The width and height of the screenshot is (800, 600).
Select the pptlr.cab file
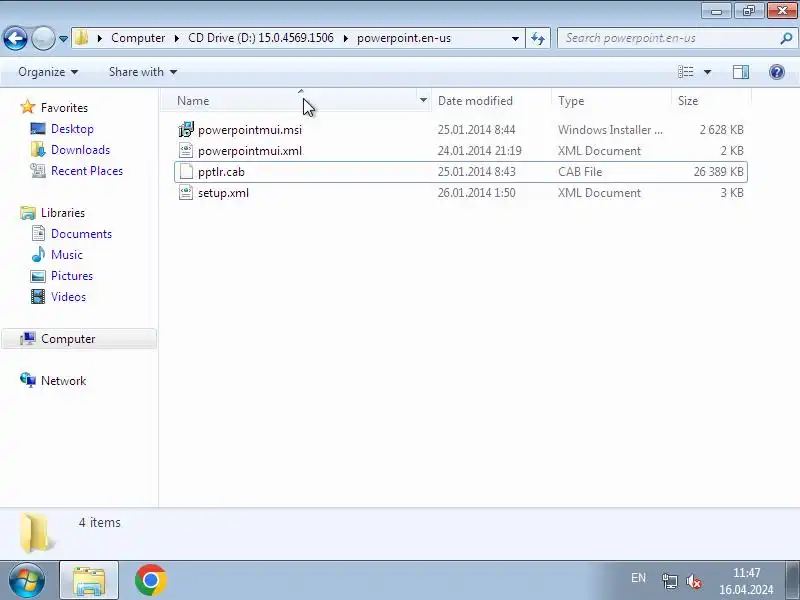point(461,172)
